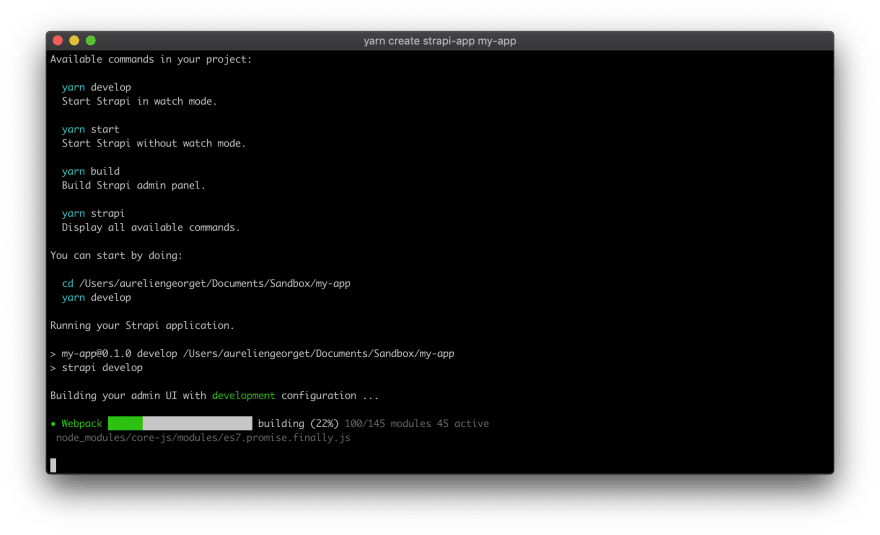Click the 'yarn build' command

tap(90, 172)
